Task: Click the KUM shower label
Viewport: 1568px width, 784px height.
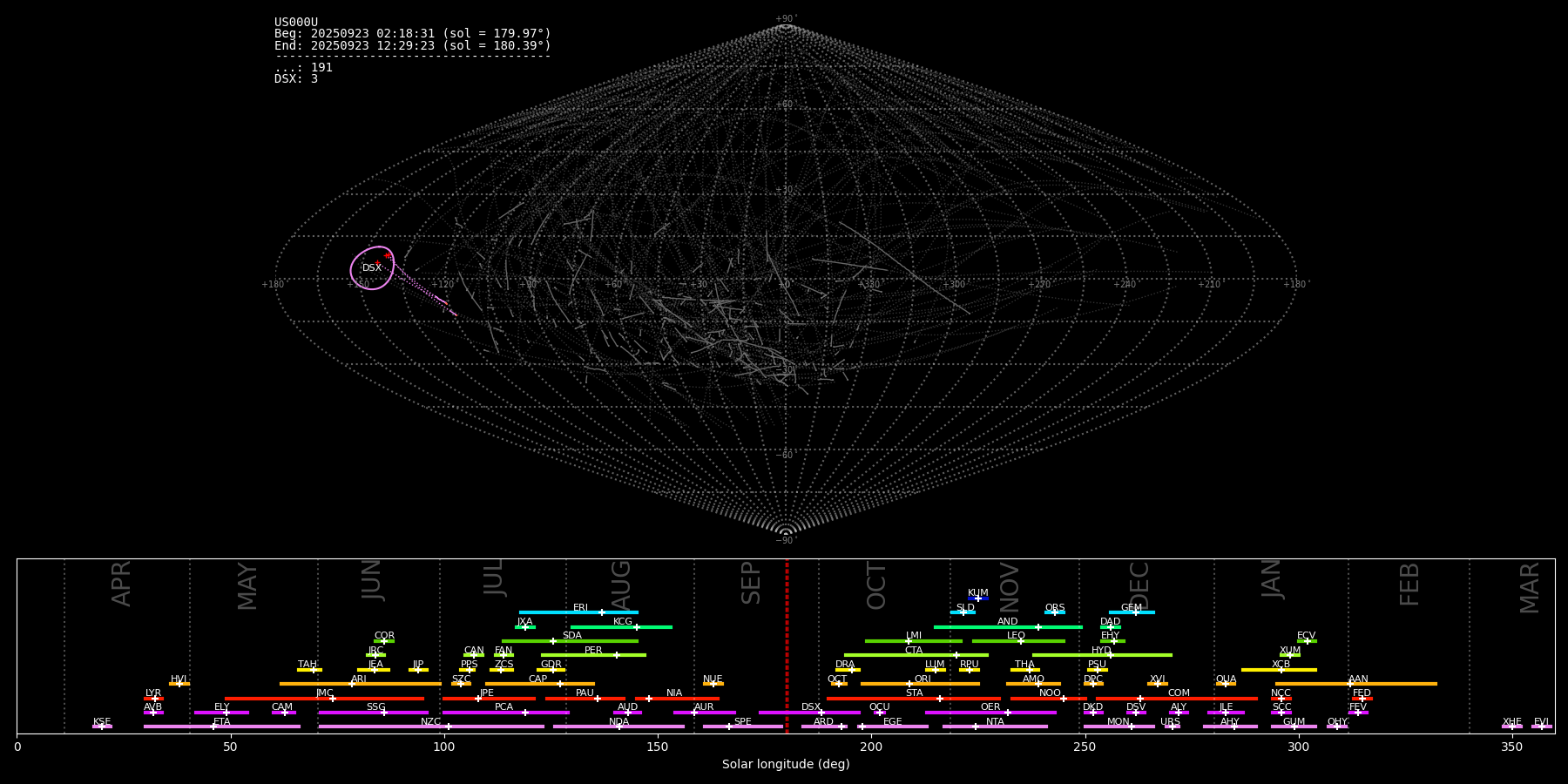Action: tap(978, 593)
